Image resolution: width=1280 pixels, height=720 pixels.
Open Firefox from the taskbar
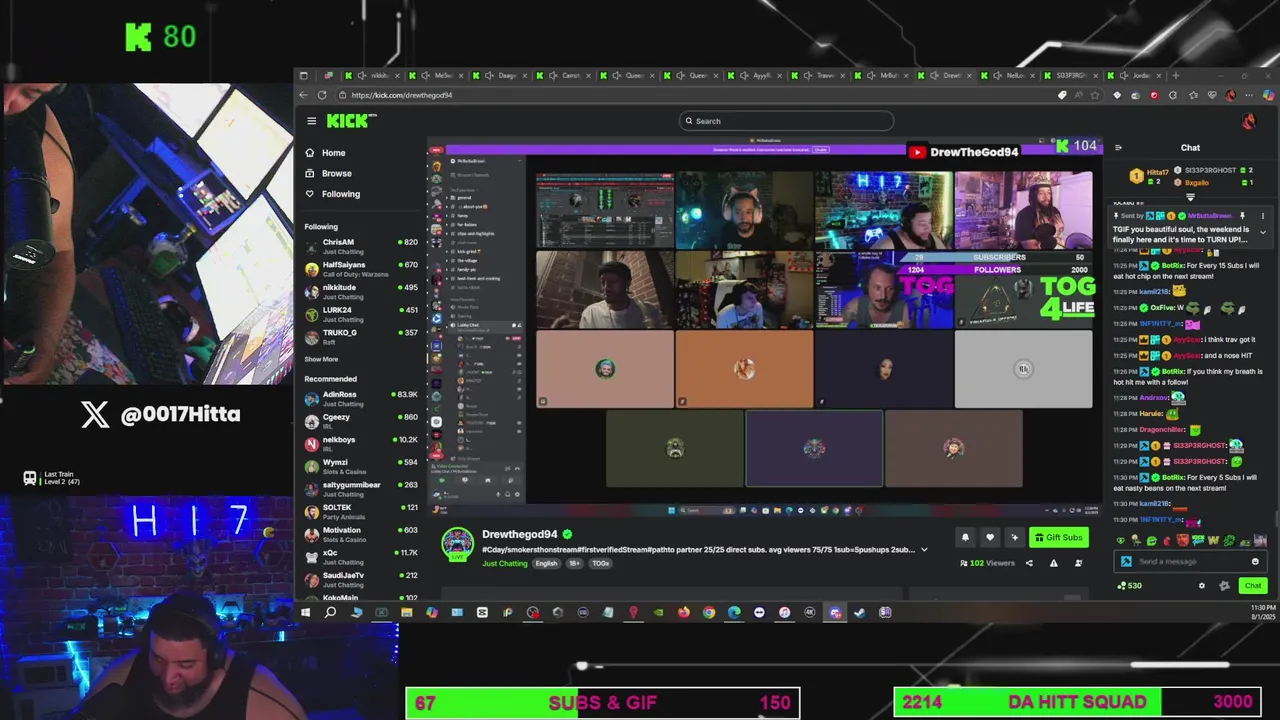(683, 612)
